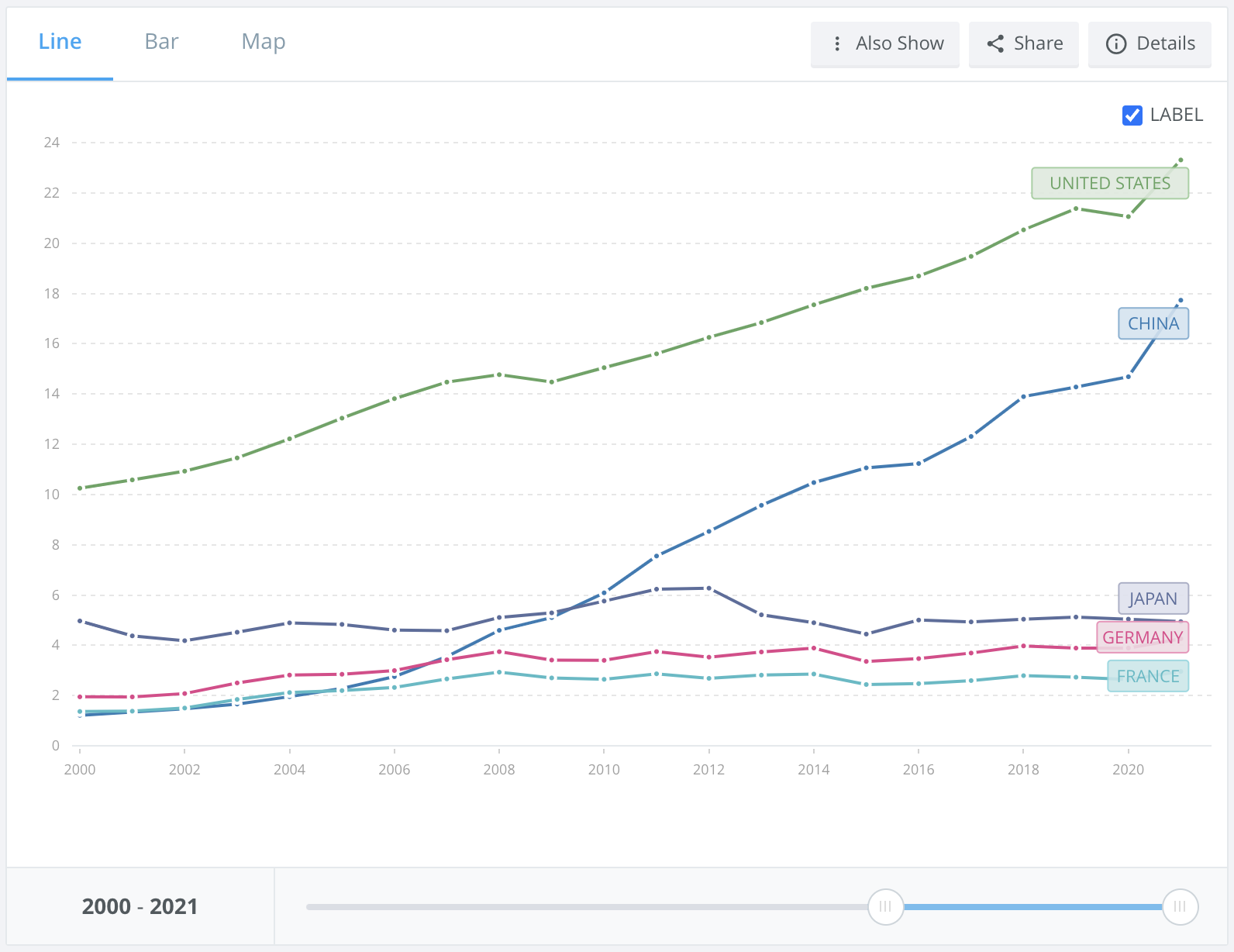Click the China series label
The height and width of the screenshot is (952, 1234).
pos(1153,324)
